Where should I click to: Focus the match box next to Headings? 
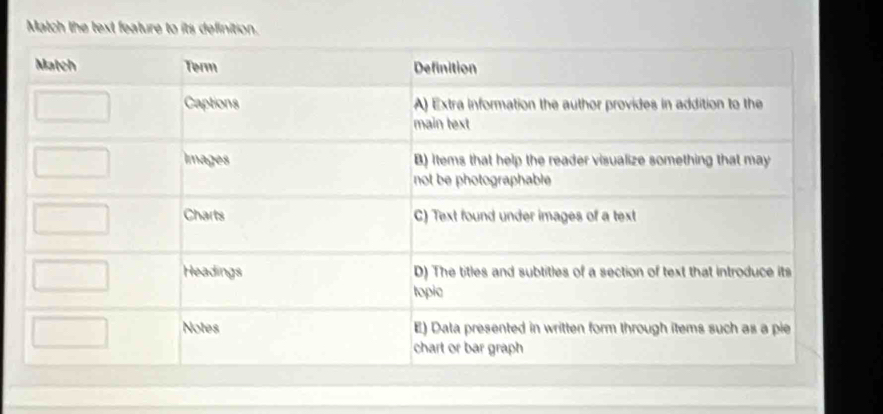pyautogui.click(x=72, y=274)
